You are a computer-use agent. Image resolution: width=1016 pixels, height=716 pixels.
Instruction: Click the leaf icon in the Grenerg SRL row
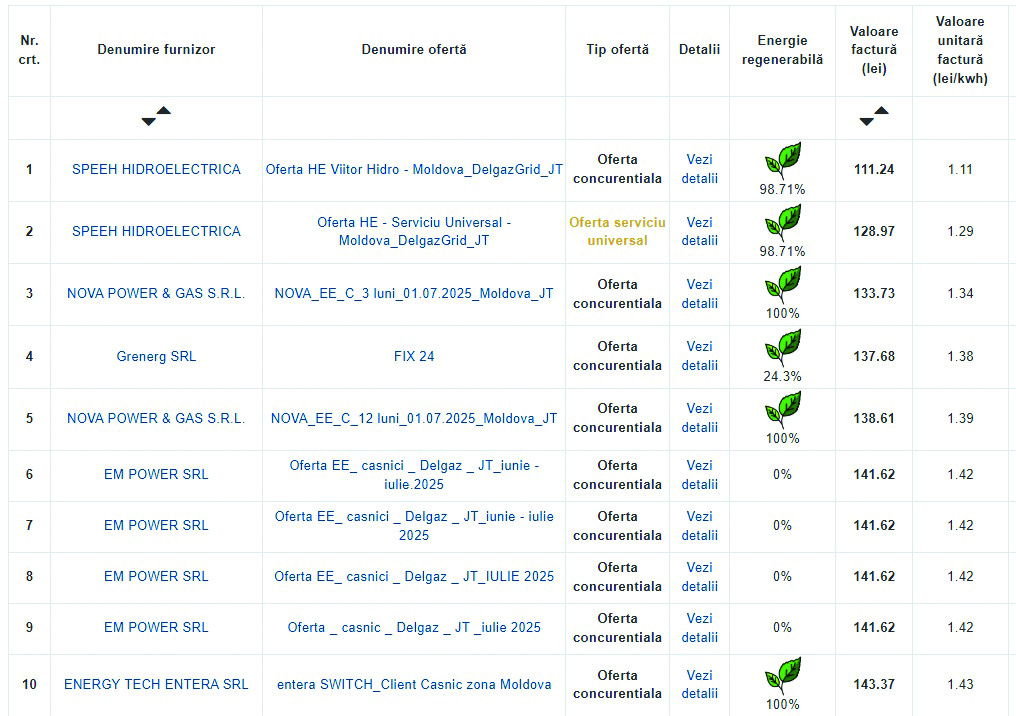coord(783,347)
